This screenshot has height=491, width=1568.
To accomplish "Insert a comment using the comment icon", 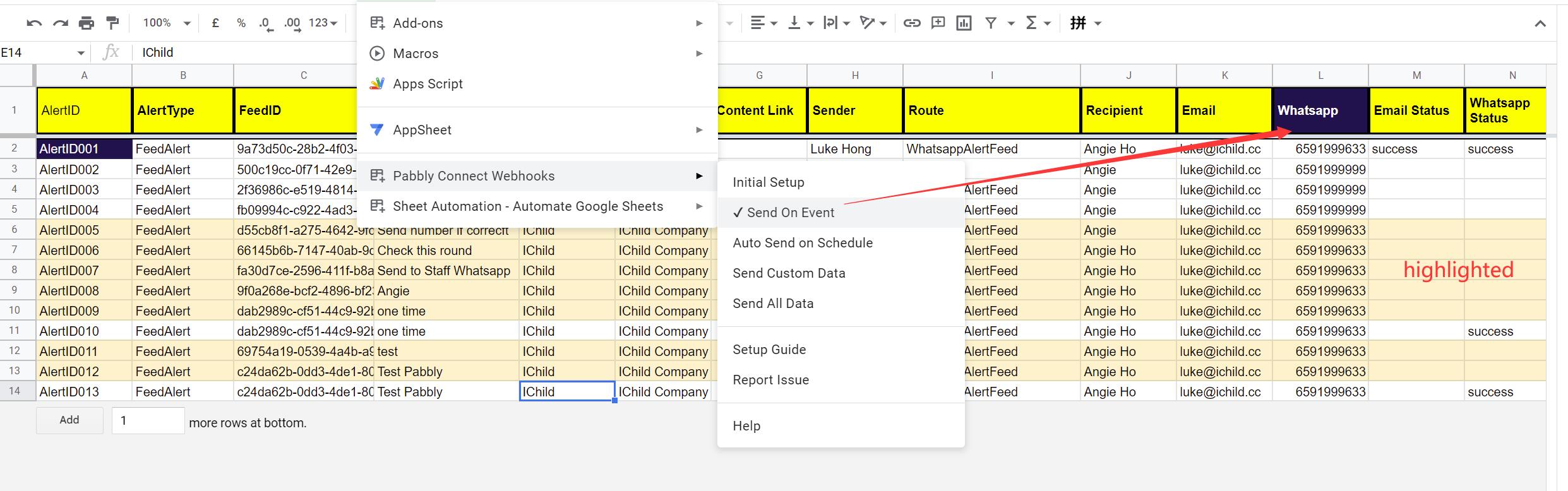I will (938, 23).
